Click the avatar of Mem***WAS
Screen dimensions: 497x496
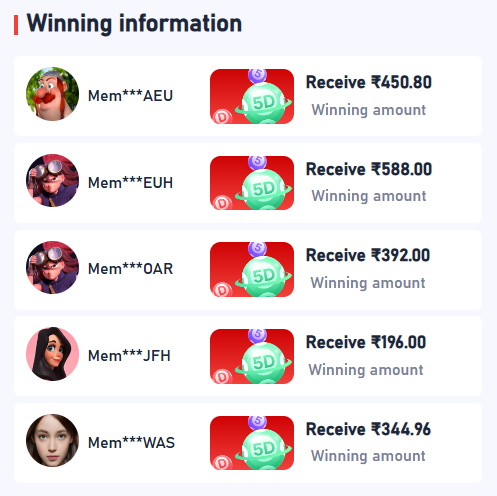click(x=52, y=440)
